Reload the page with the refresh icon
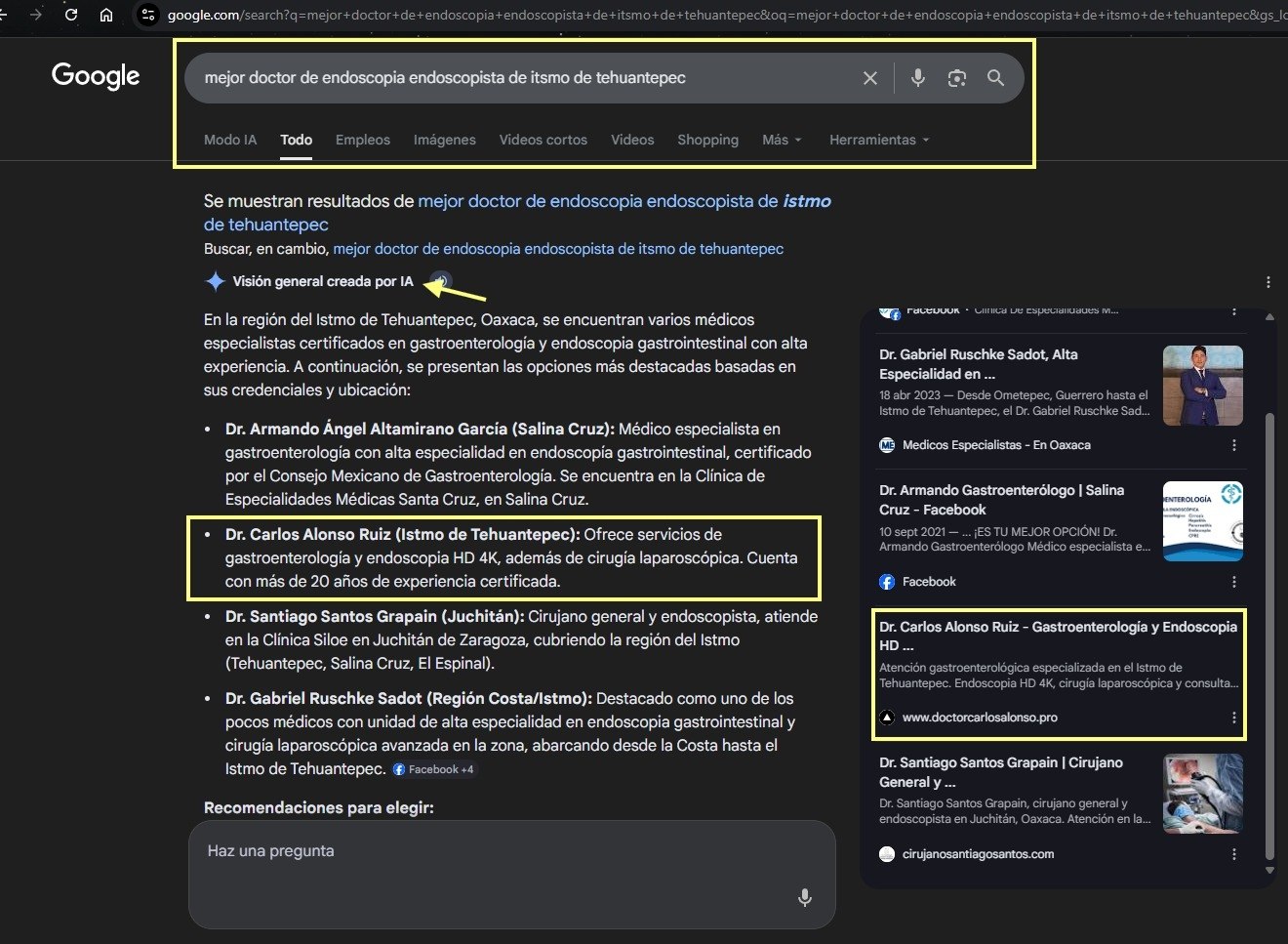Screen dimensions: 1288x944 [x=71, y=15]
